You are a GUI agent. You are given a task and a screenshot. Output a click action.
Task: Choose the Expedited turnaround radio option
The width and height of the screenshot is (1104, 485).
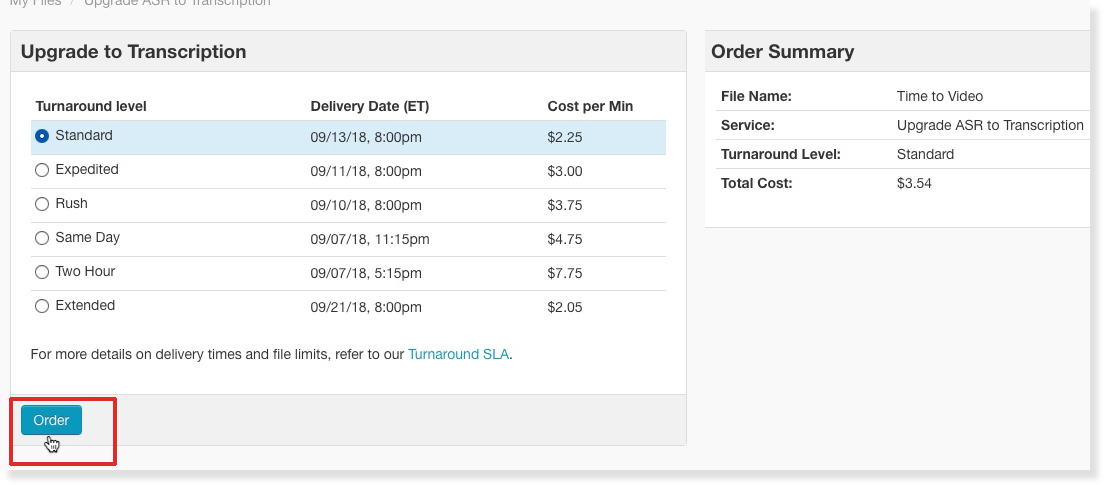pyautogui.click(x=42, y=170)
